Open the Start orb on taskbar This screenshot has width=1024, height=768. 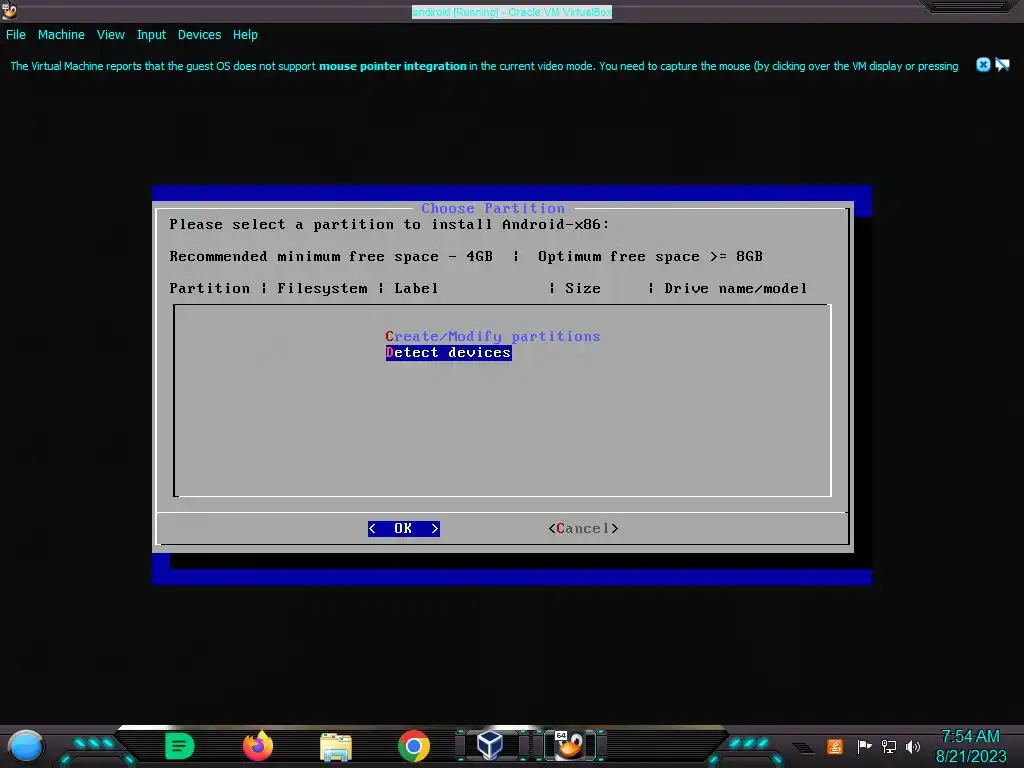coord(26,746)
